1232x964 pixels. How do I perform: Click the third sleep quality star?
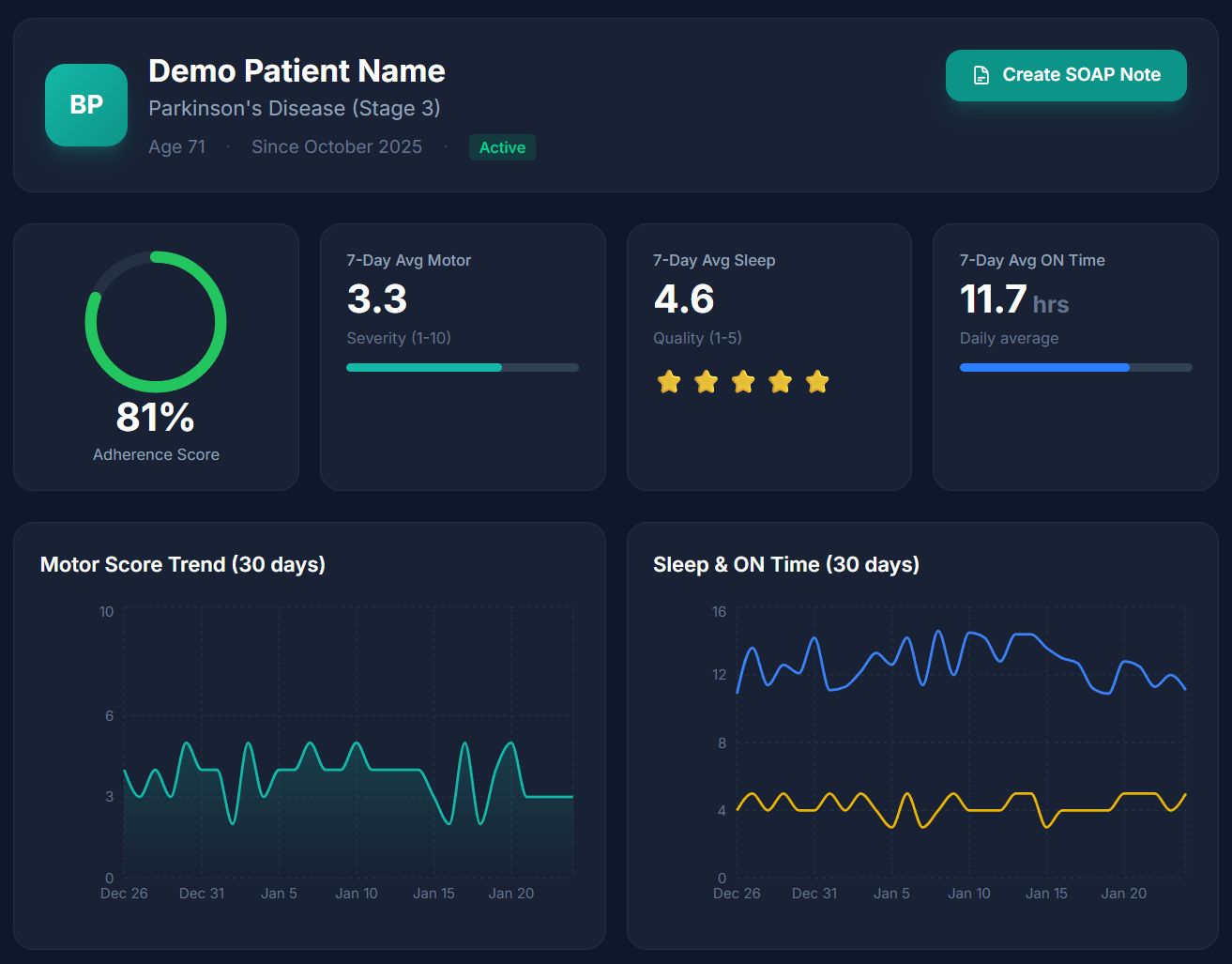coord(743,382)
